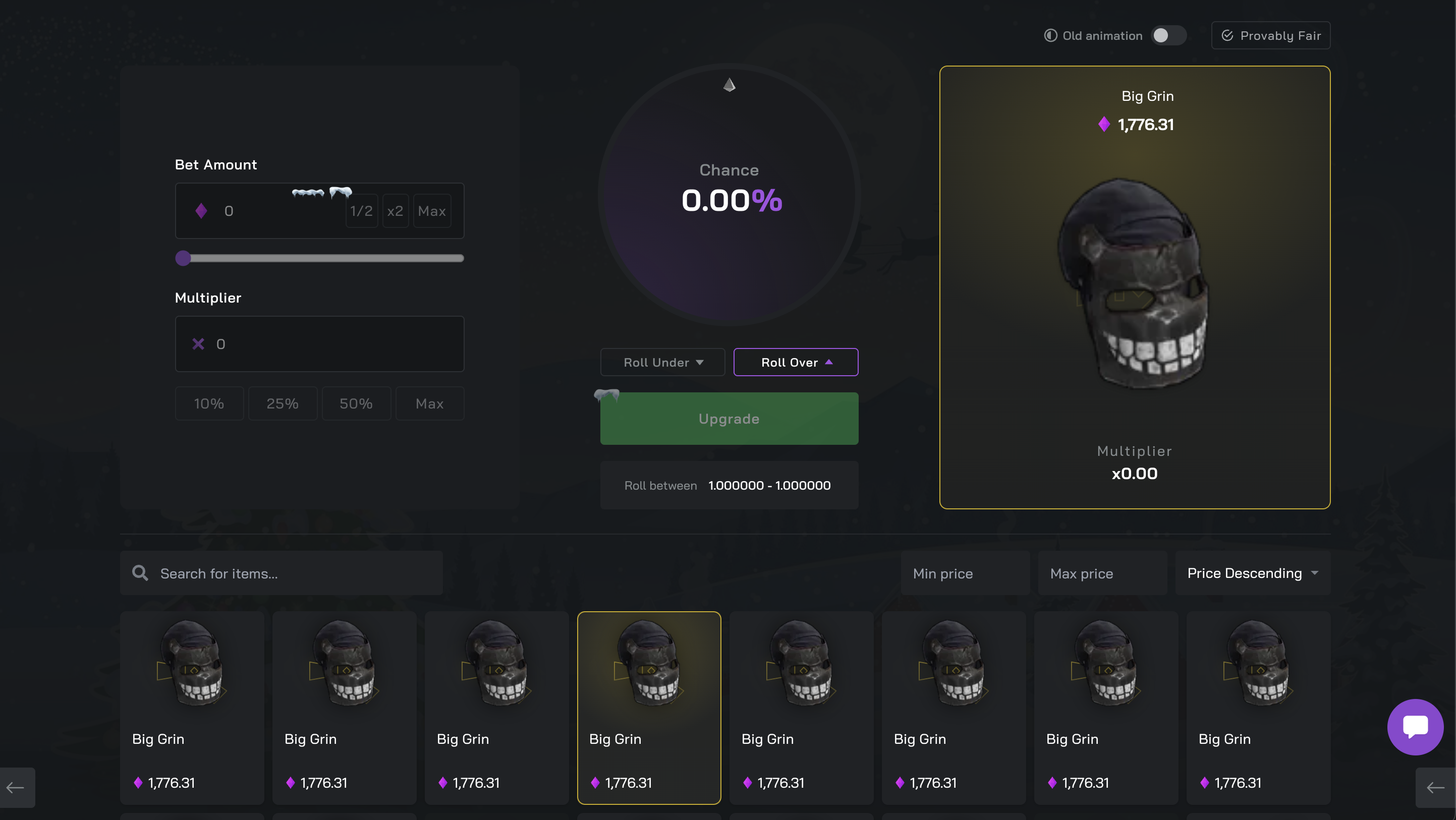Click the arrow icon at bottom-right corner
The image size is (1456, 820).
pos(1435,787)
